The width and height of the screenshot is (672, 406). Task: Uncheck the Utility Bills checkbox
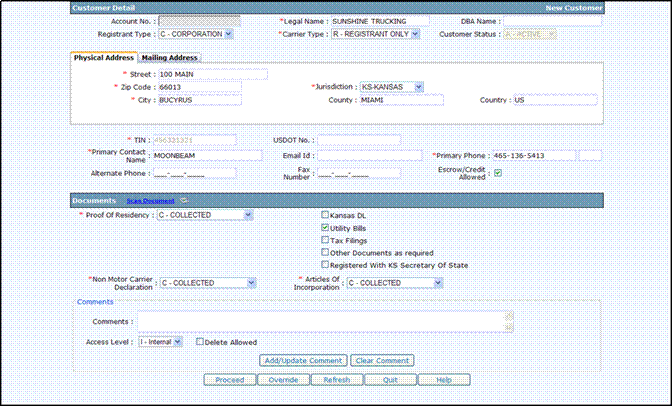[325, 228]
